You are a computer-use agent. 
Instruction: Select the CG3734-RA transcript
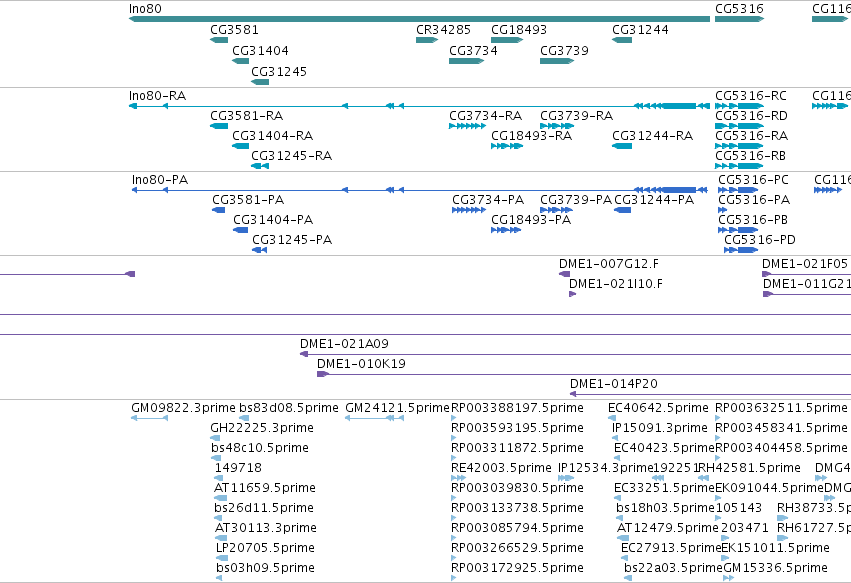tap(467, 126)
